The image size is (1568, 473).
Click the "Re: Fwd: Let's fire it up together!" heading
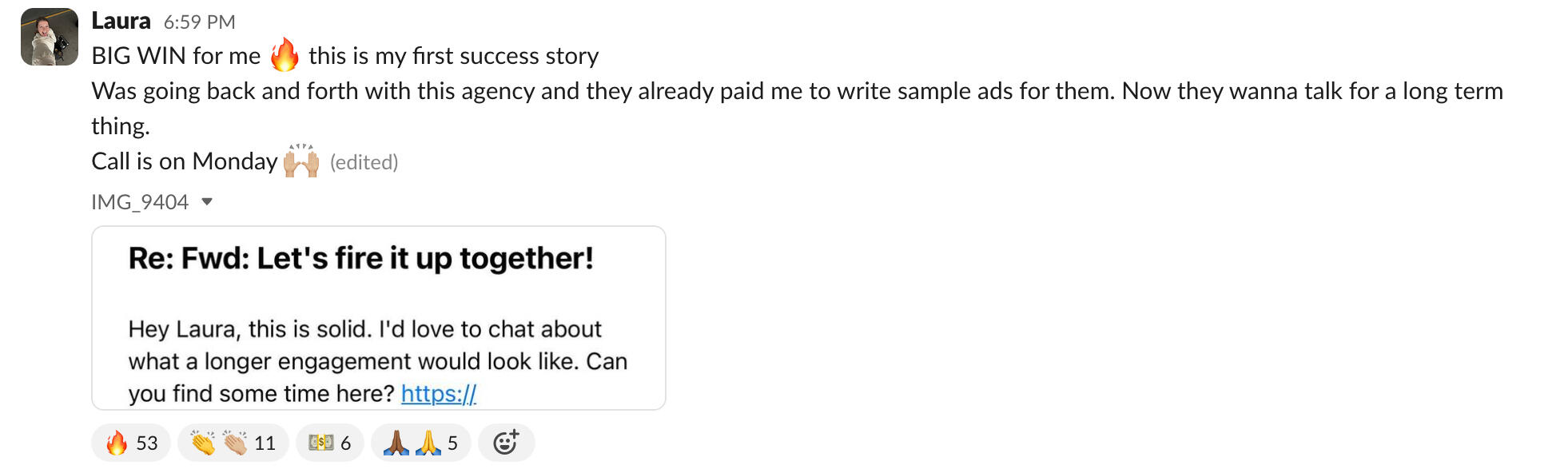360,258
